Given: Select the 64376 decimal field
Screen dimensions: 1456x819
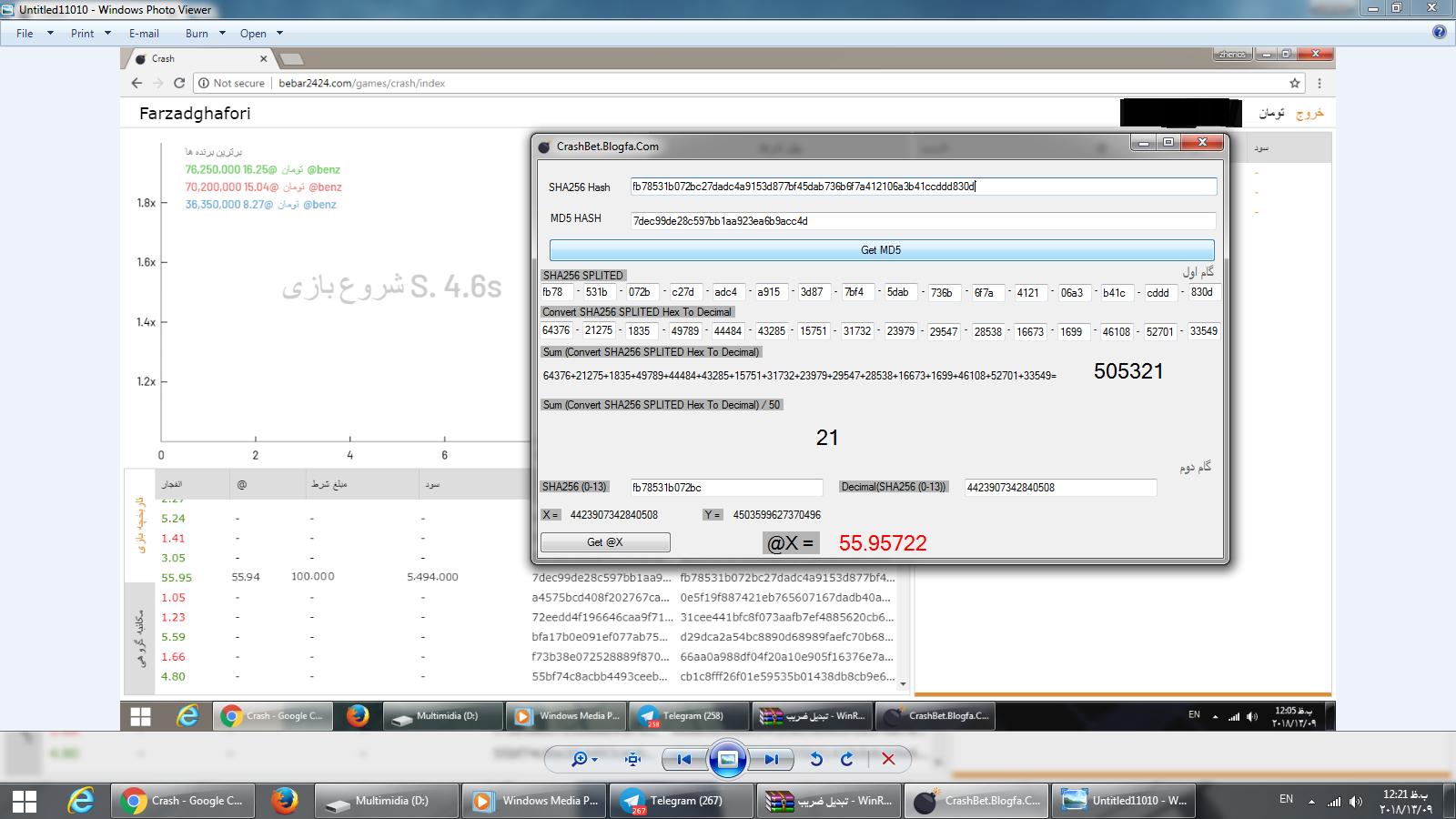Looking at the screenshot, I should (556, 331).
